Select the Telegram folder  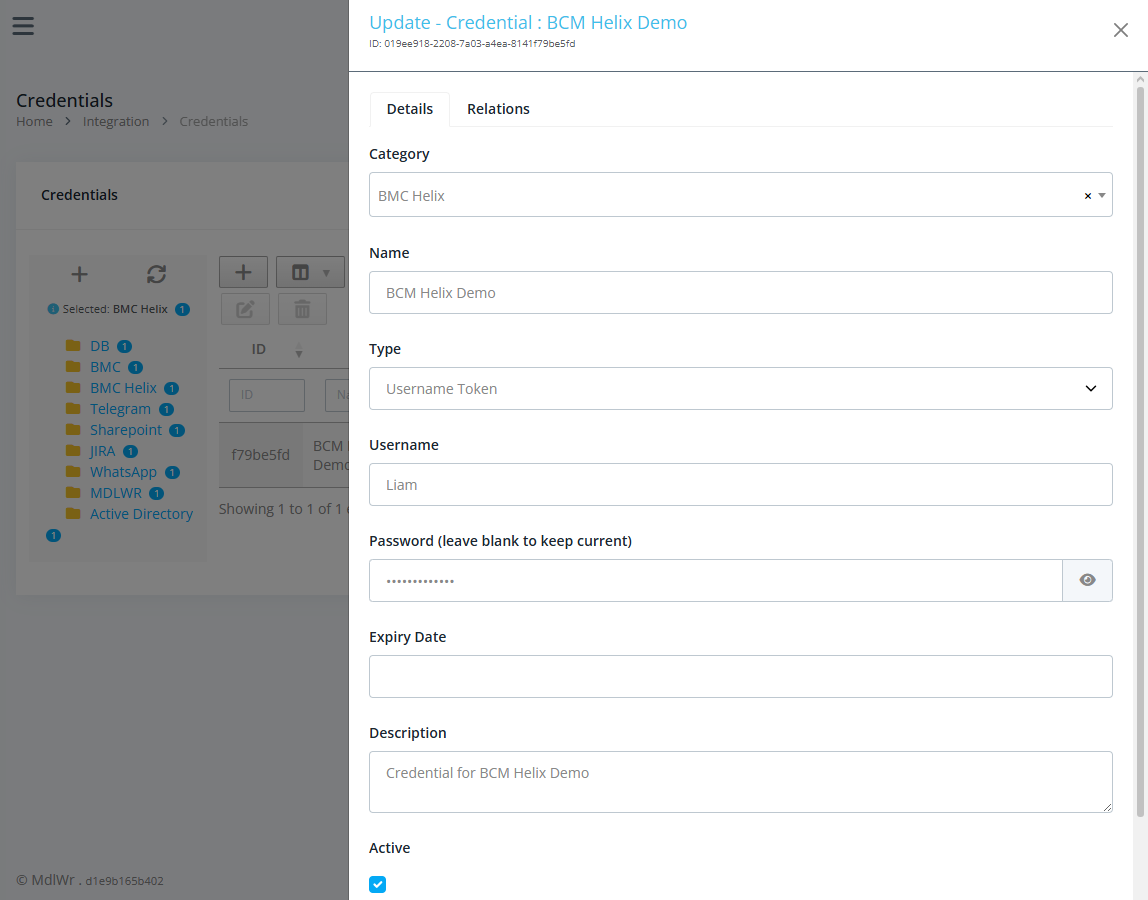[x=120, y=409]
